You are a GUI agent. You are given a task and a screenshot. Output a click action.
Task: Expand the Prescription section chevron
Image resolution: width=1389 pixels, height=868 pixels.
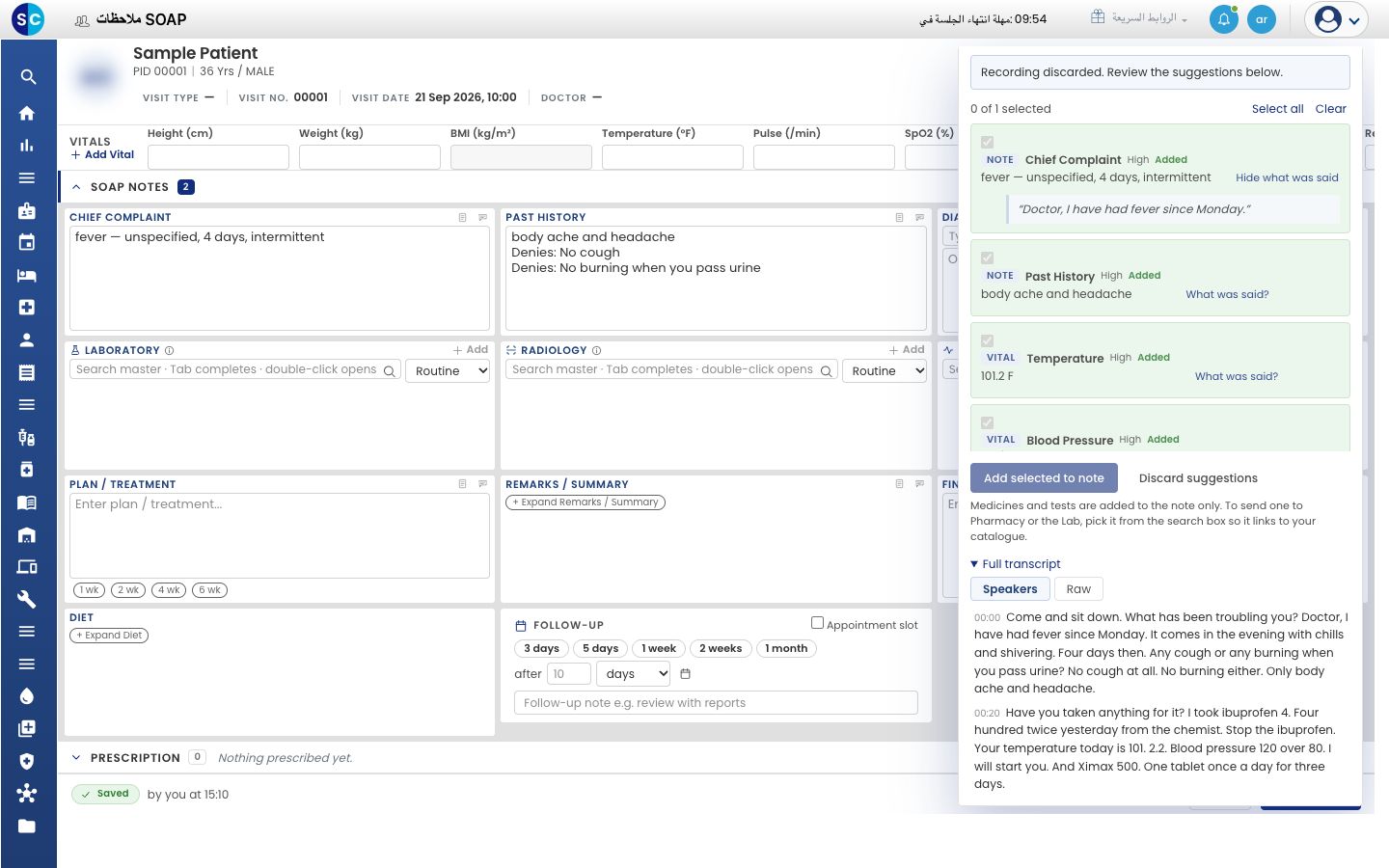76,758
